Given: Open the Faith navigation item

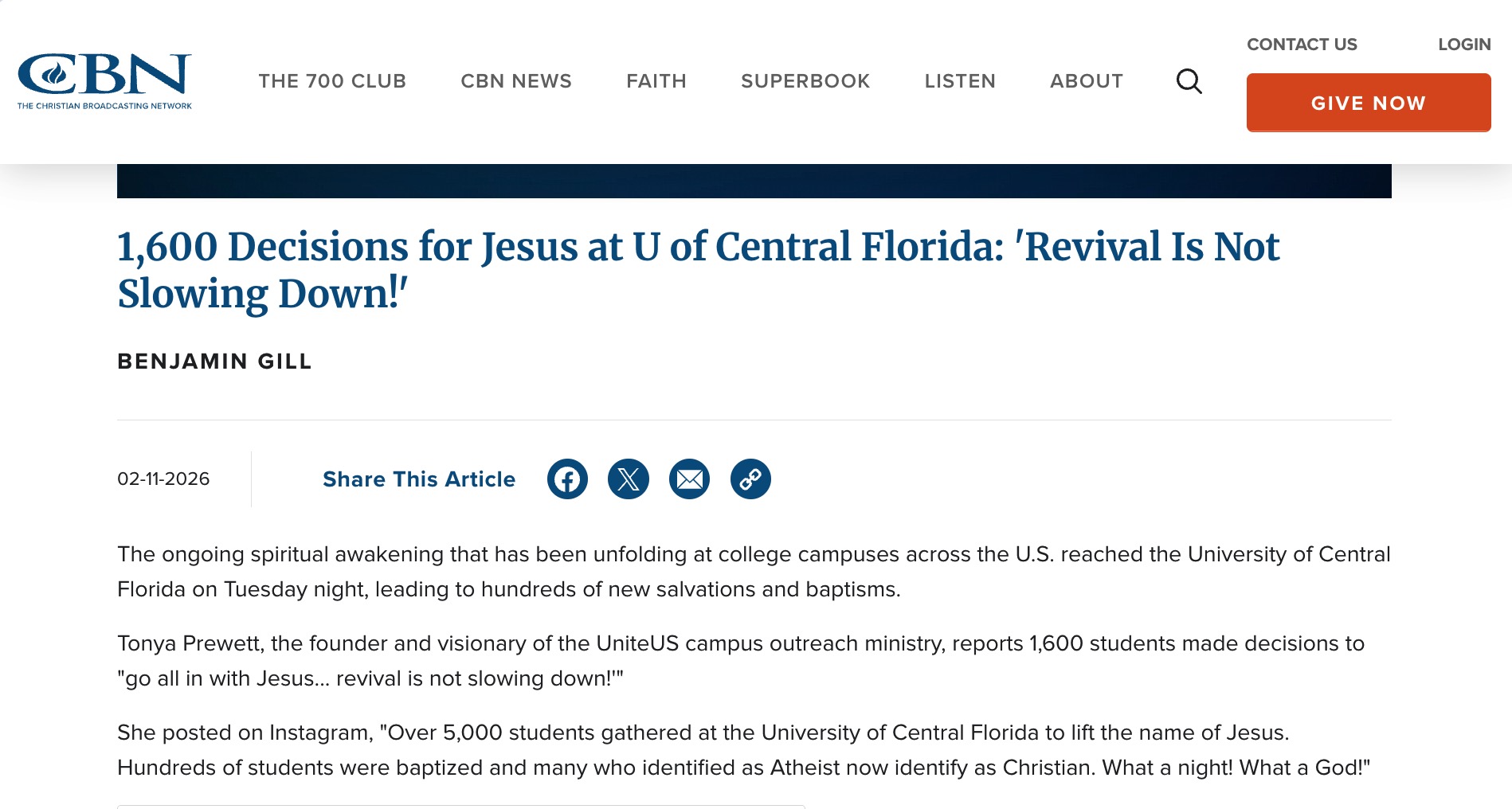Looking at the screenshot, I should click(x=656, y=81).
